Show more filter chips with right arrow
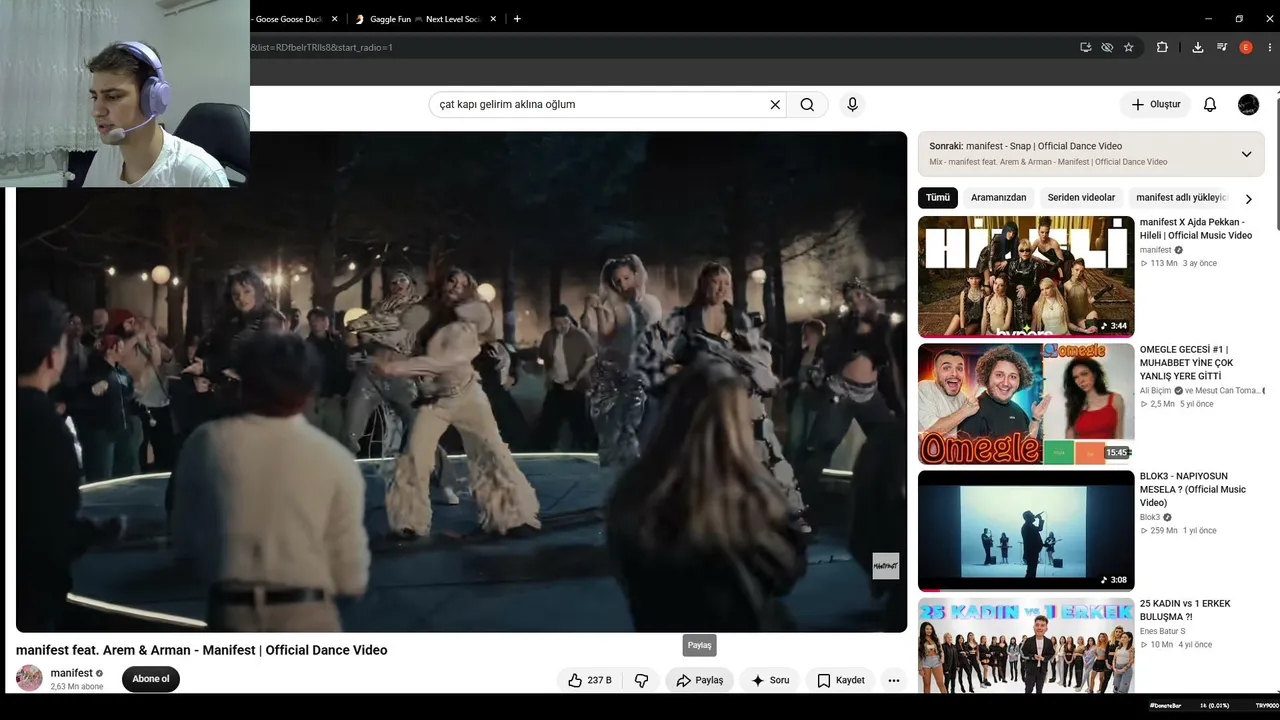Image resolution: width=1280 pixels, height=720 pixels. click(x=1248, y=199)
